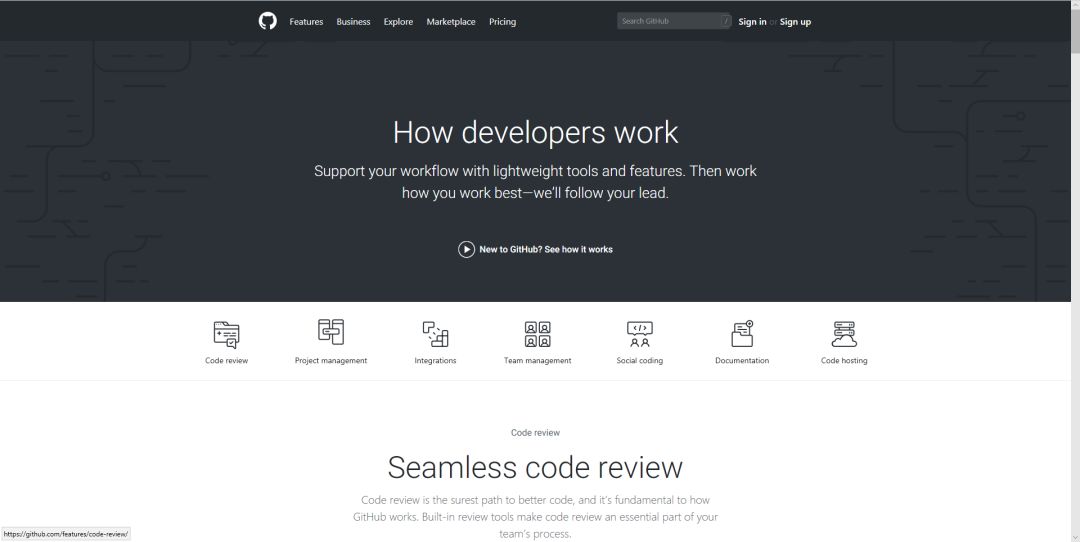Click the play circle icon
Viewport: 1080px width, 542px height.
(x=466, y=249)
